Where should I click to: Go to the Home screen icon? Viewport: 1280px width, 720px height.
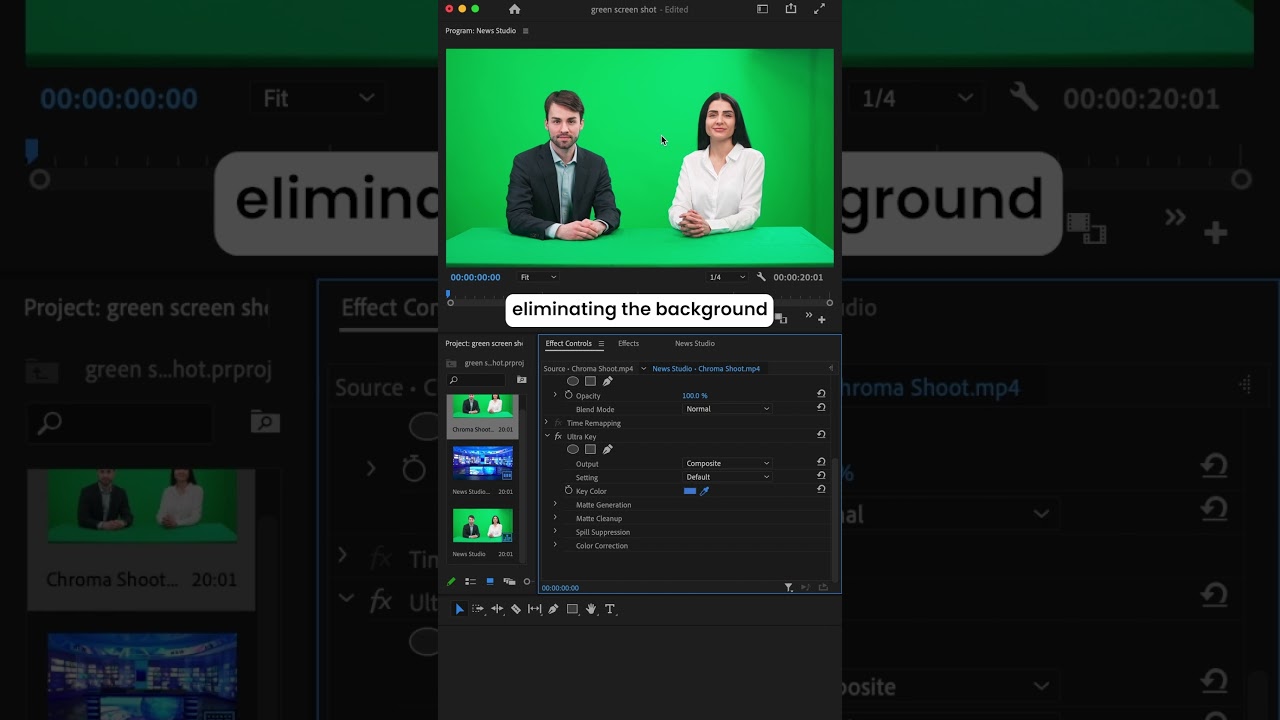pyautogui.click(x=514, y=9)
